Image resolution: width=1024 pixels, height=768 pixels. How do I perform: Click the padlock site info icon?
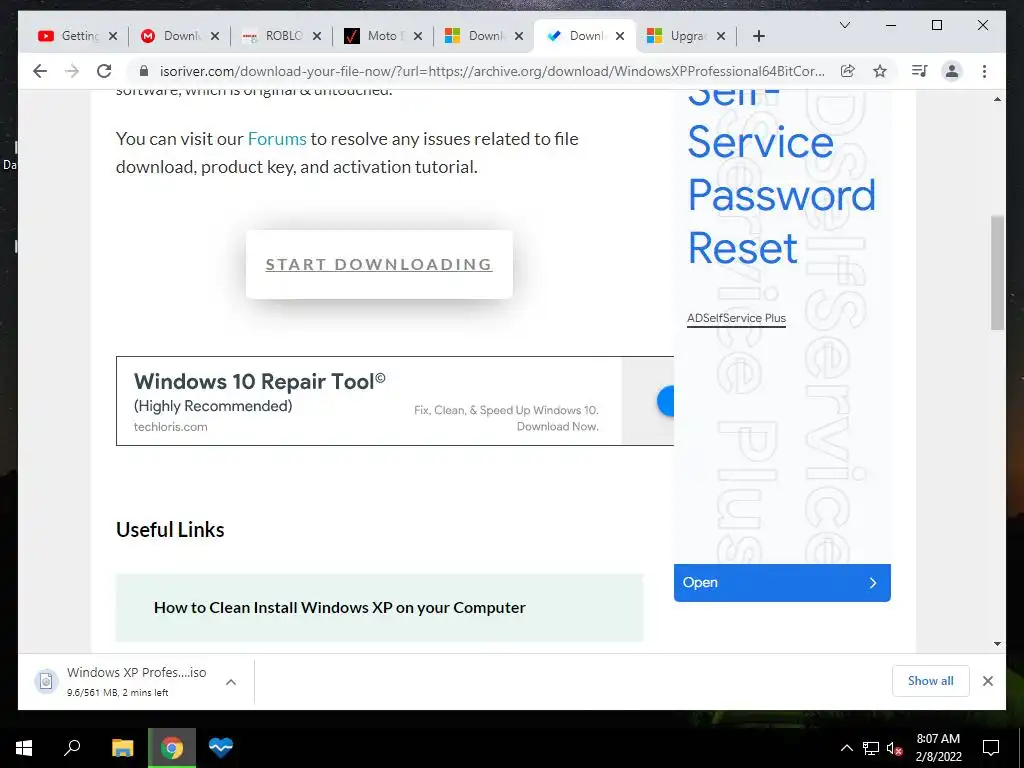(144, 71)
